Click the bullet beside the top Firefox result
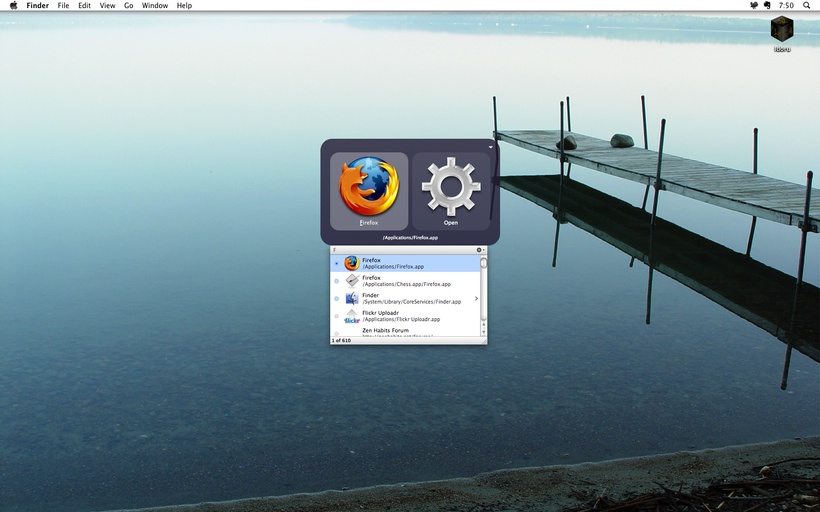 [x=336, y=264]
